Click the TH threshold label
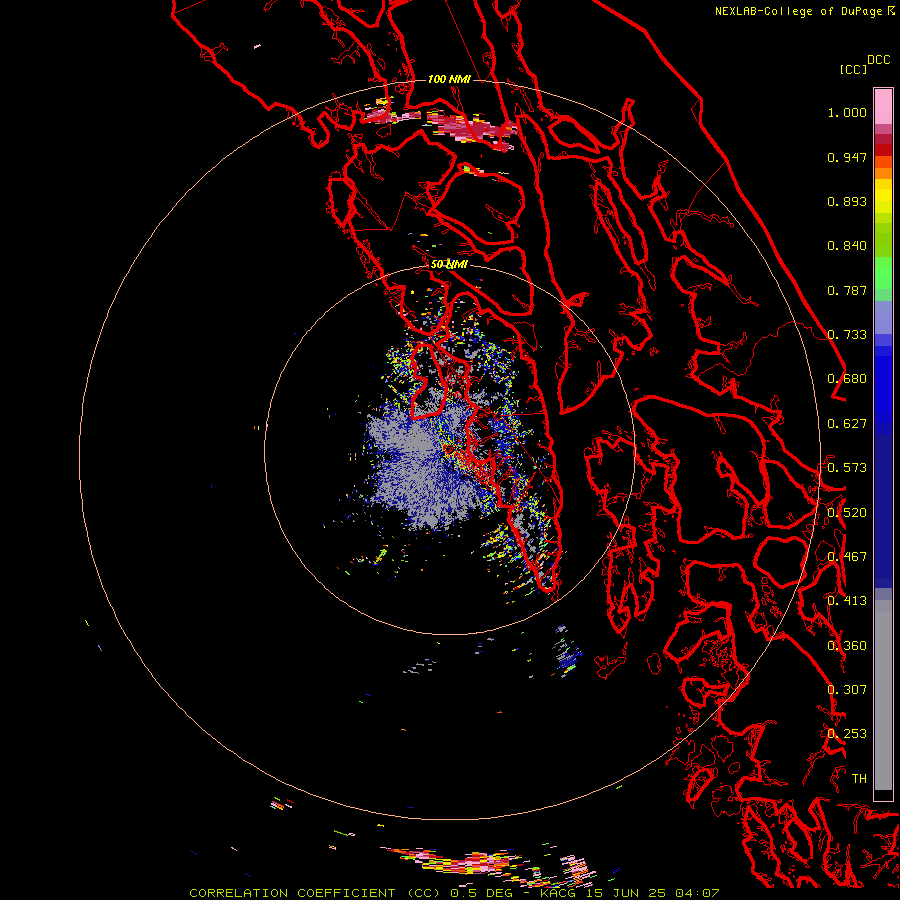This screenshot has height=900, width=900. point(859,779)
